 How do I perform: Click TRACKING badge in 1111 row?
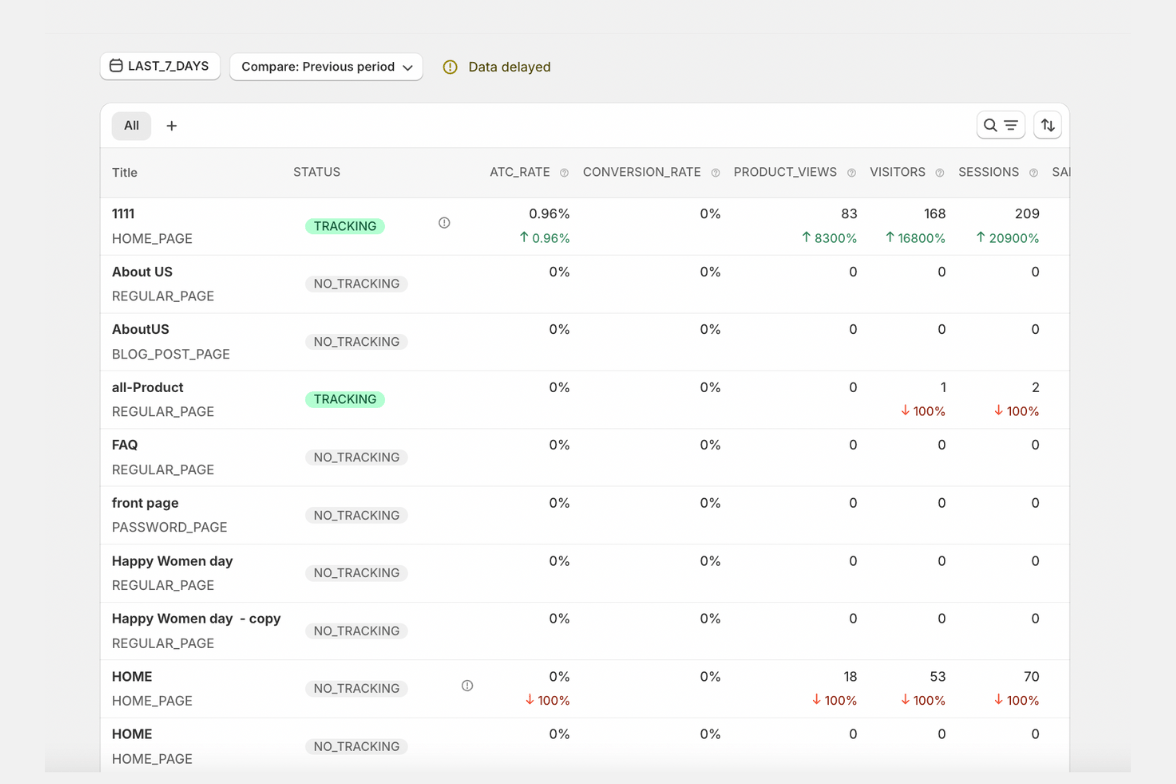pos(345,226)
